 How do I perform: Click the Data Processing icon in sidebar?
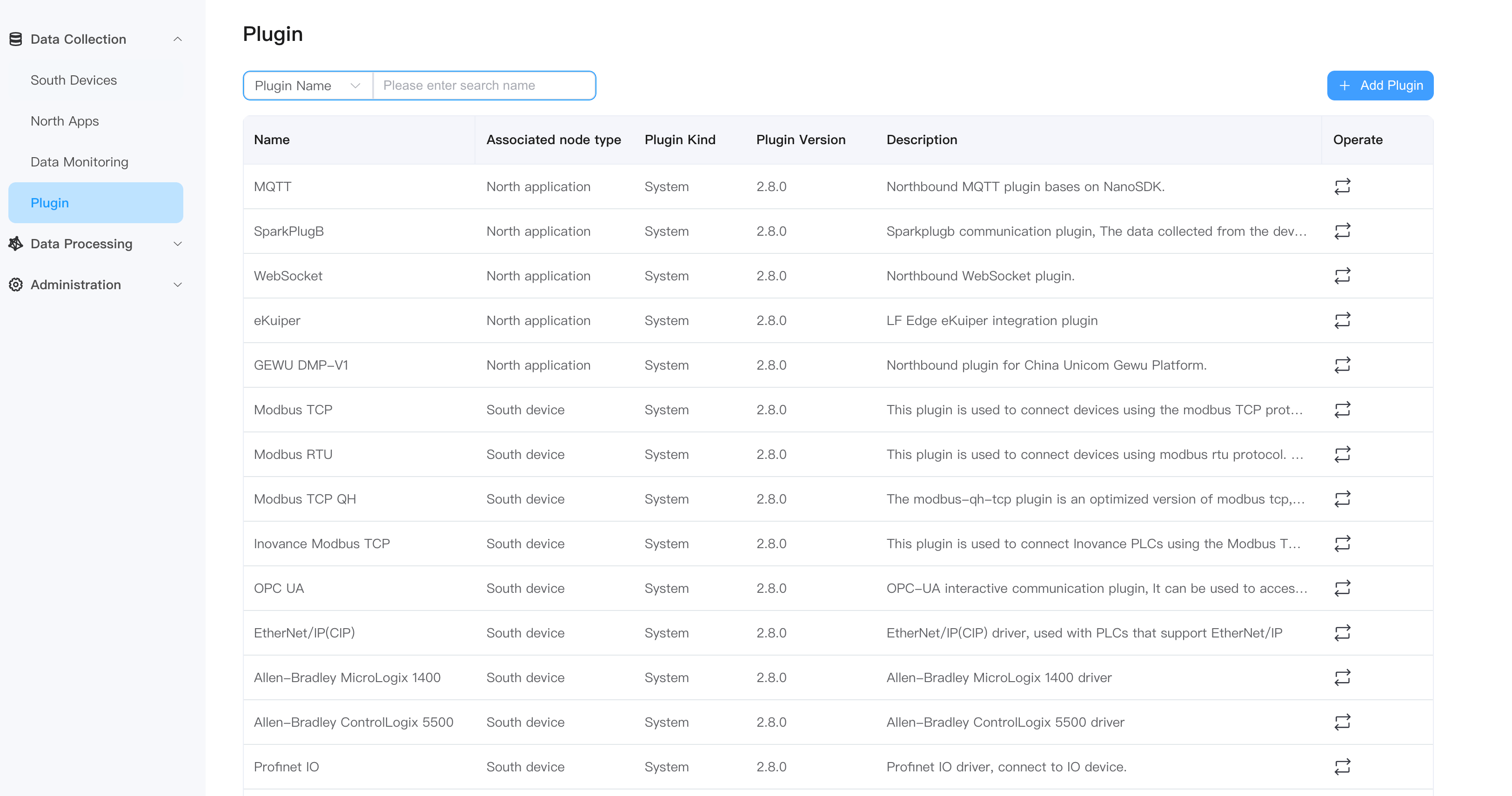tap(15, 244)
